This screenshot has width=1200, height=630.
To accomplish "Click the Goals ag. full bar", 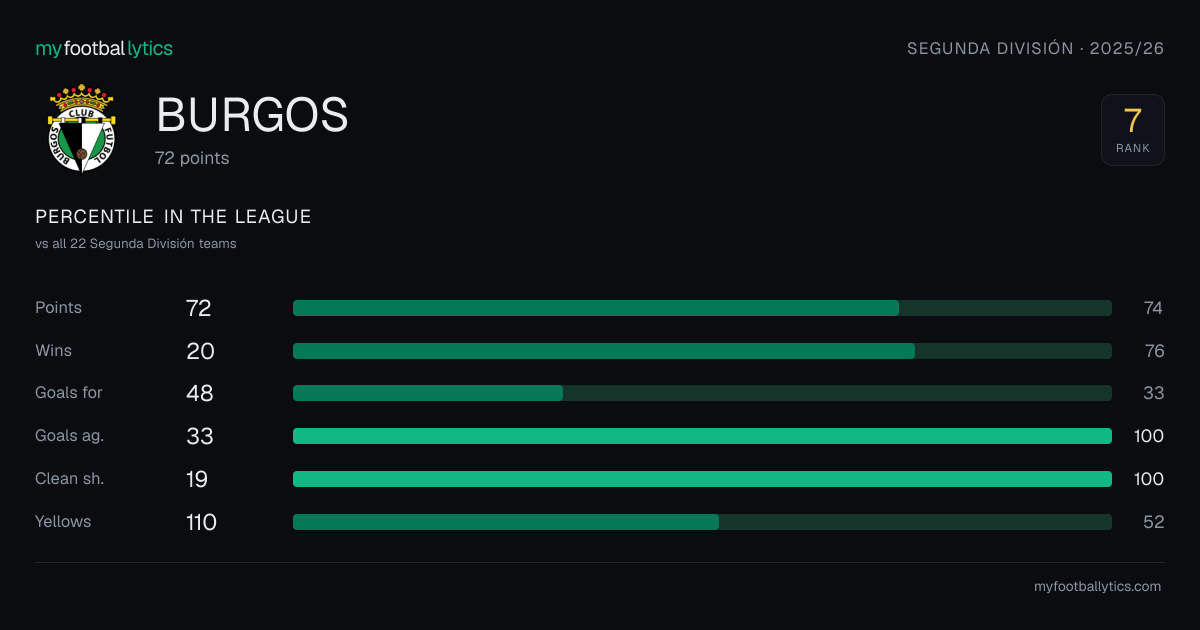I will click(702, 436).
